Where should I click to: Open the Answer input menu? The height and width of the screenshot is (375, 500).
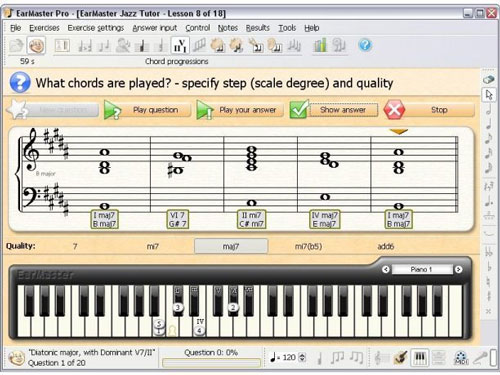[155, 28]
